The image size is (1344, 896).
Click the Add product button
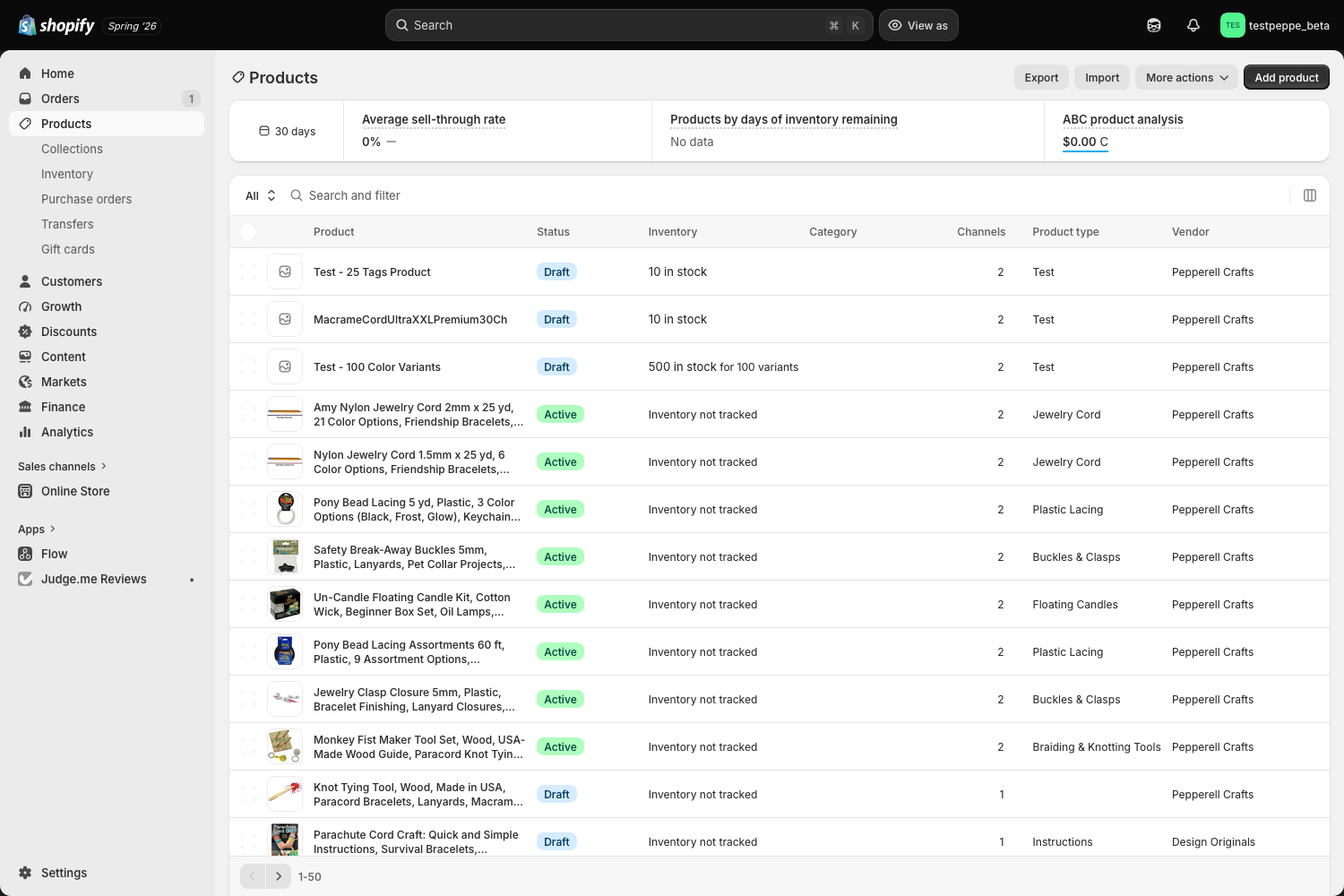pyautogui.click(x=1287, y=77)
